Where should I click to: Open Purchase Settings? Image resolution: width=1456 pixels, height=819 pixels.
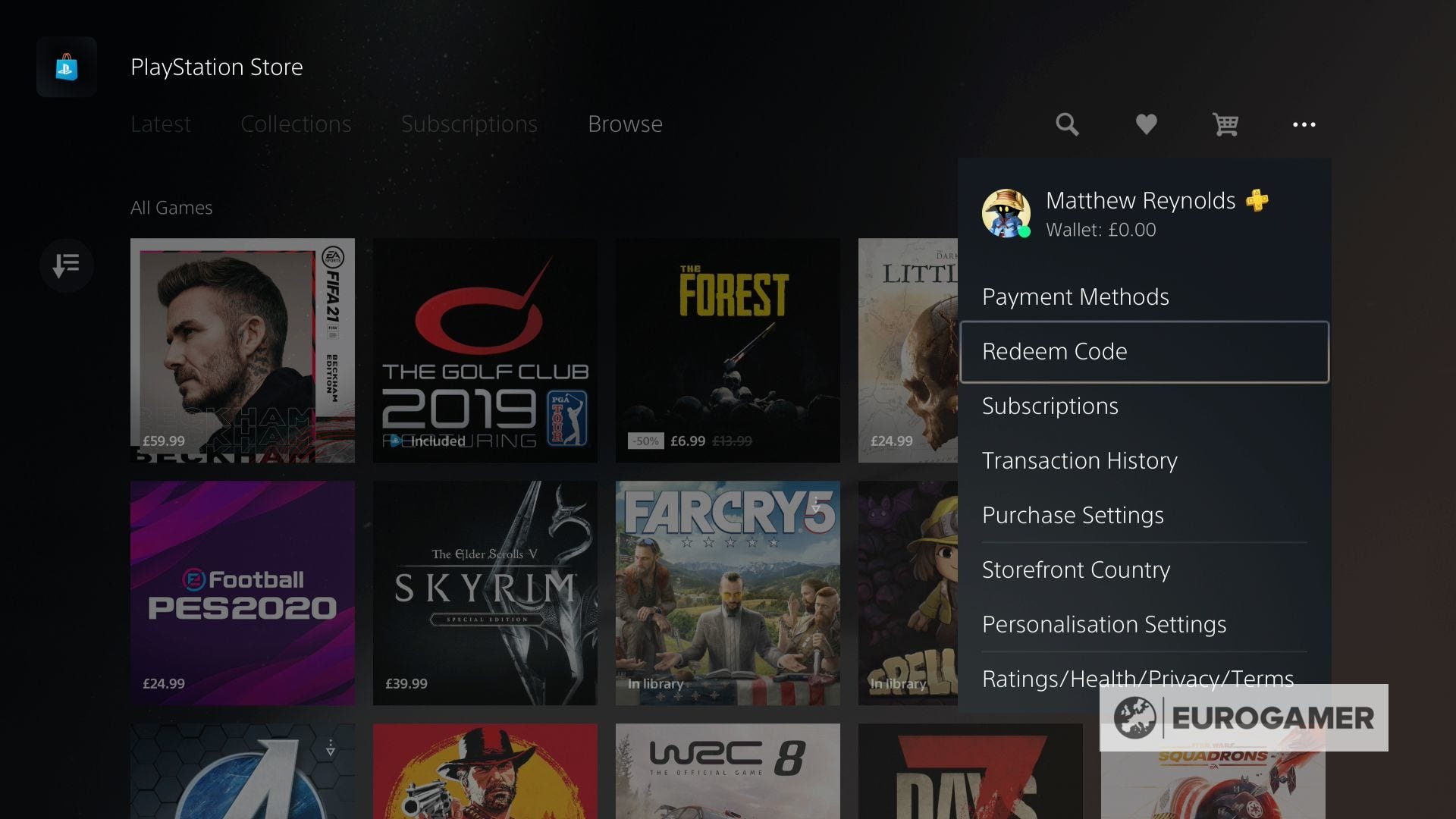(1073, 515)
